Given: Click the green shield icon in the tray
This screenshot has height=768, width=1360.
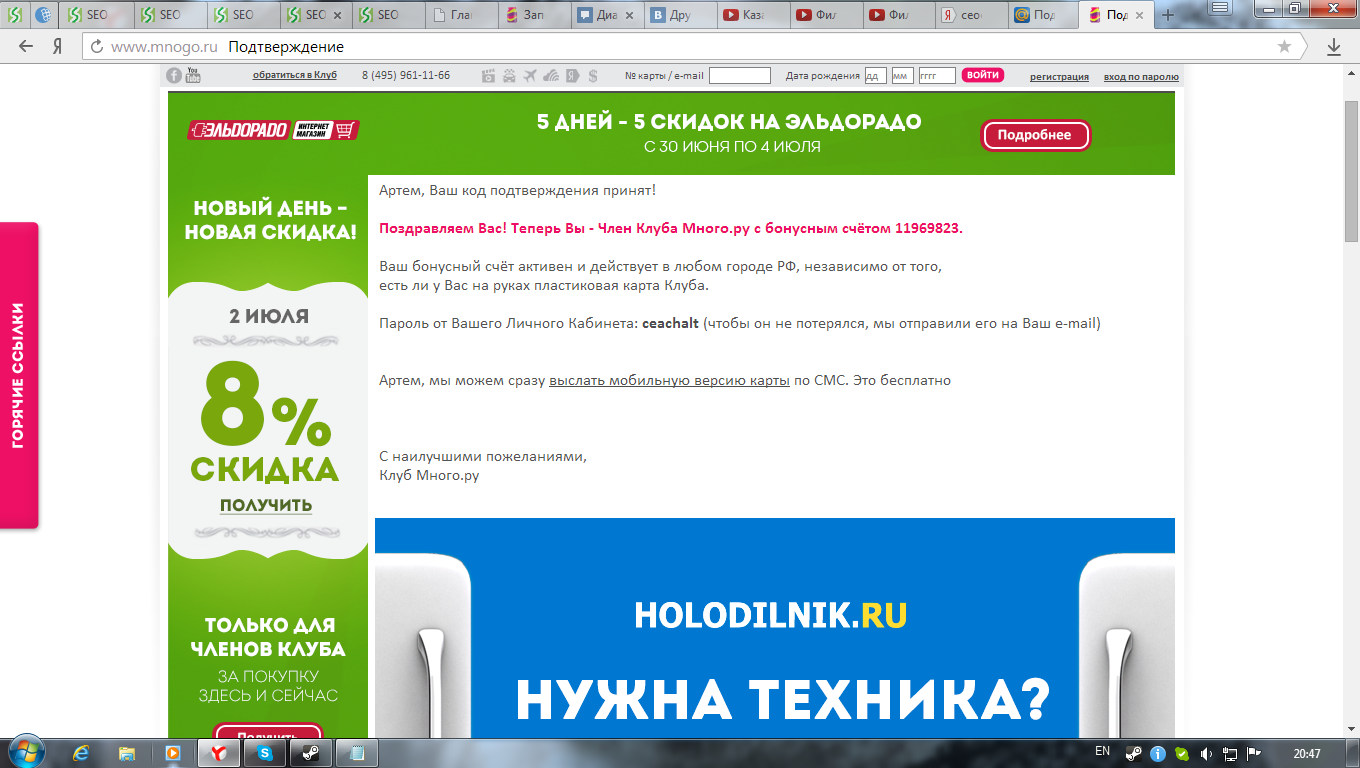Looking at the screenshot, I should [1182, 753].
